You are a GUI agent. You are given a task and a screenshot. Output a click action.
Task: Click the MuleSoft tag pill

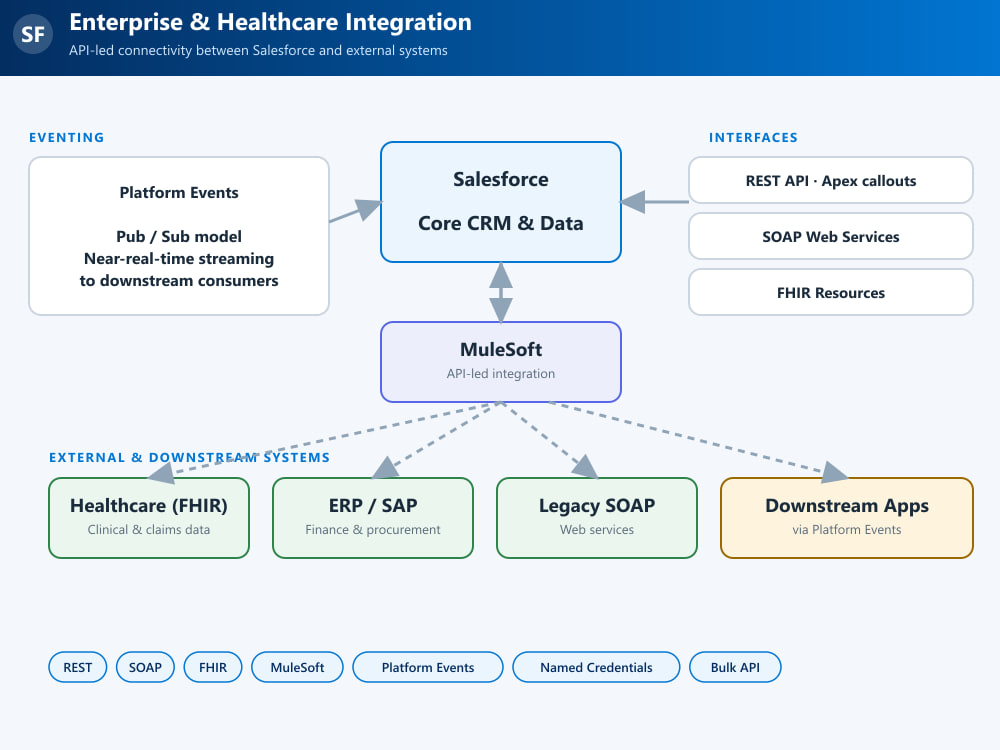coord(297,667)
